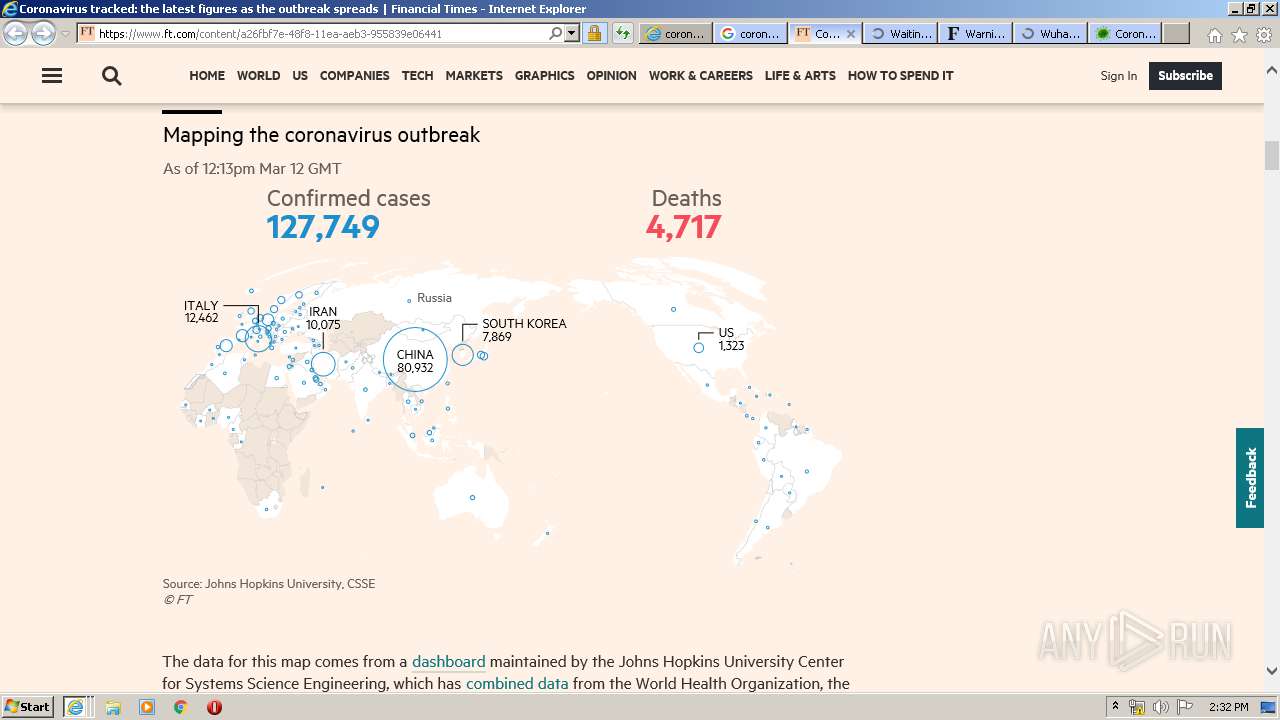Open Favorites star icon
This screenshot has height=720, width=1280.
(x=1239, y=35)
